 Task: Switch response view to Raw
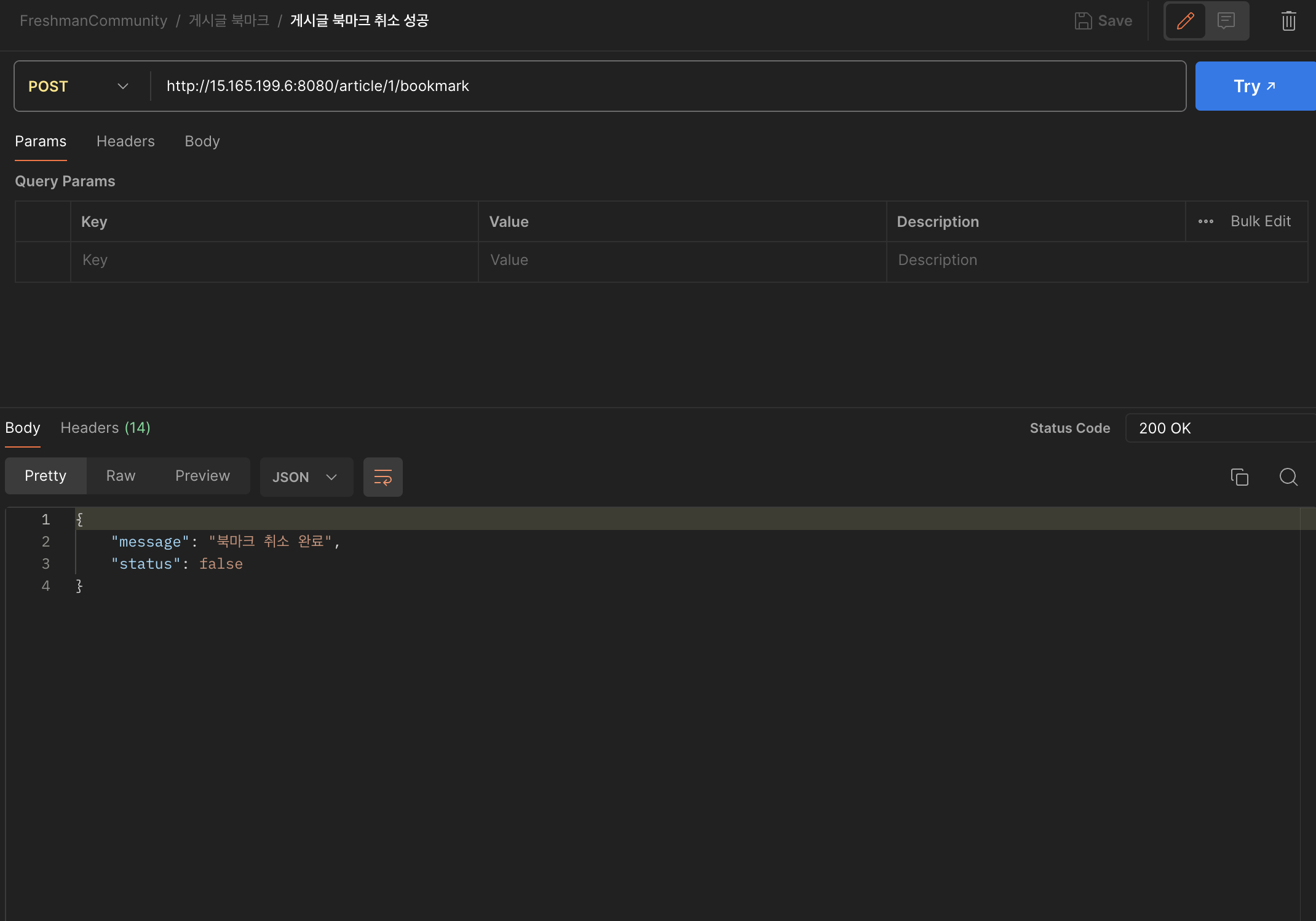[x=121, y=476]
